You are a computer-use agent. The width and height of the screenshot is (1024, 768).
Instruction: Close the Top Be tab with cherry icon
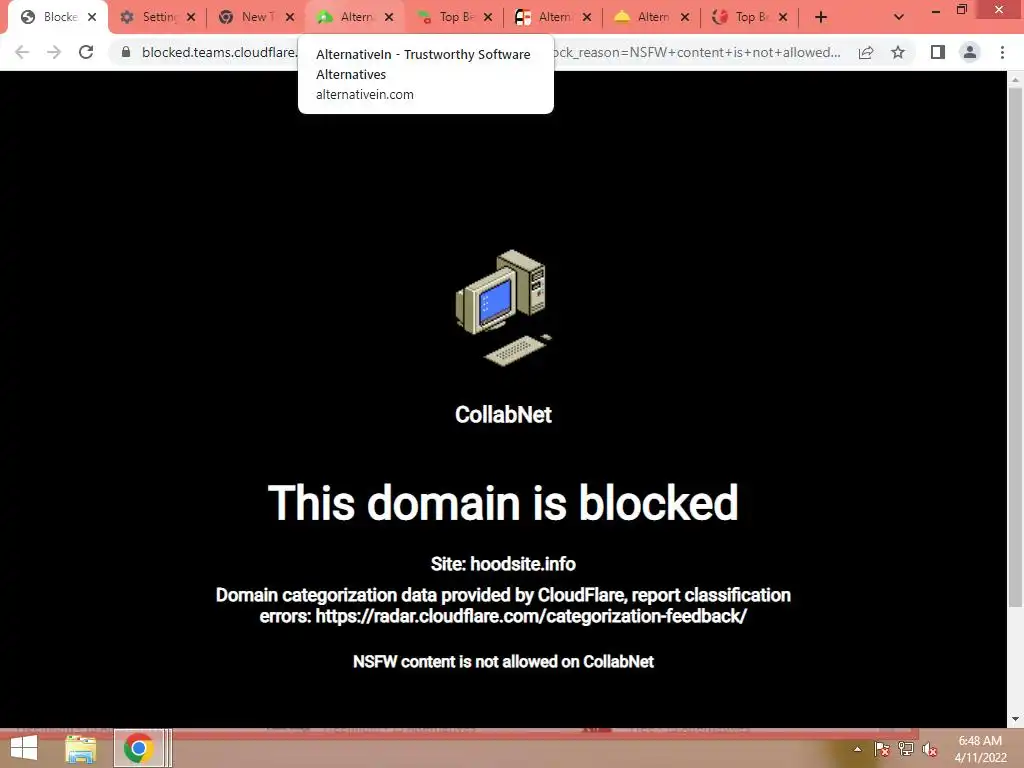point(488,17)
